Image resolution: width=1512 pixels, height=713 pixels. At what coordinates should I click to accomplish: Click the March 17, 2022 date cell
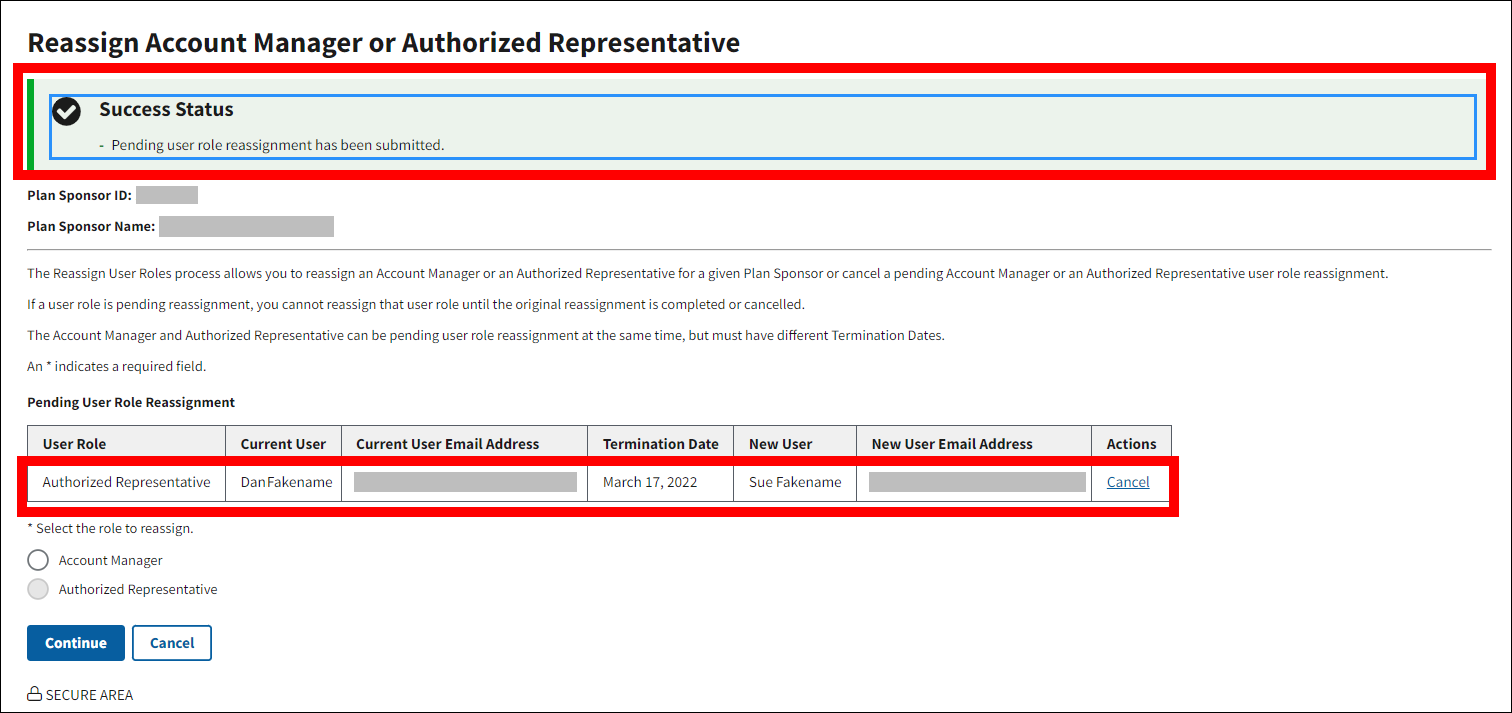coord(650,482)
